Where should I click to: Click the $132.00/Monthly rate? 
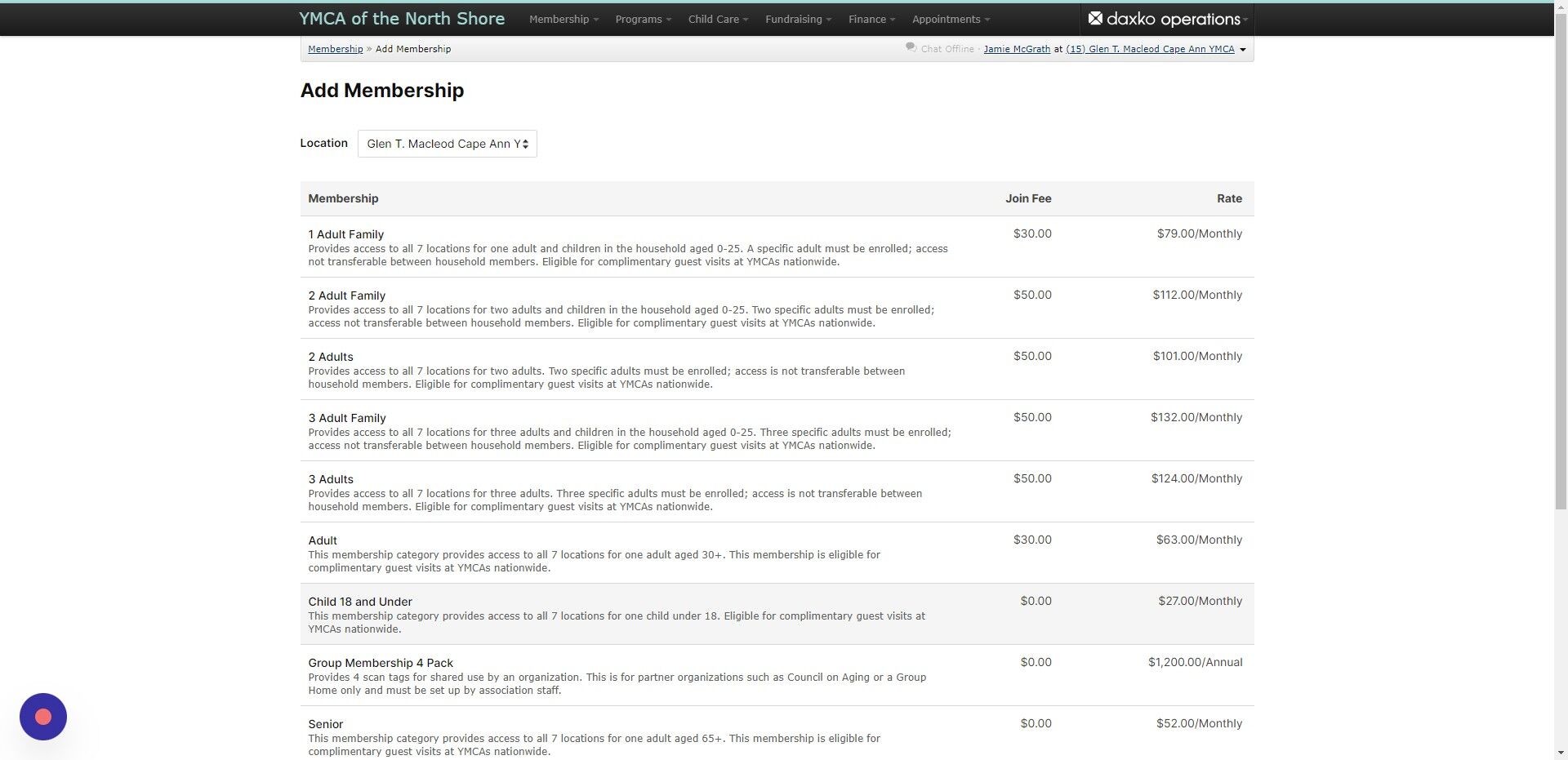coord(1196,417)
